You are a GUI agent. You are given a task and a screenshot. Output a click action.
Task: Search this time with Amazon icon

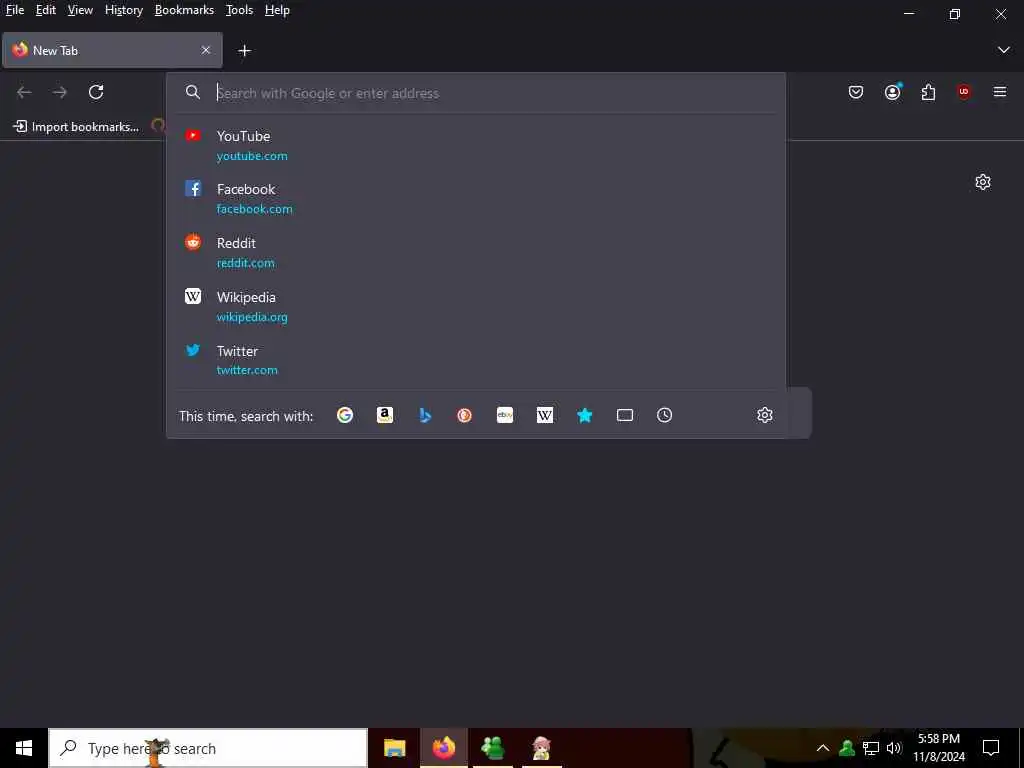(385, 415)
